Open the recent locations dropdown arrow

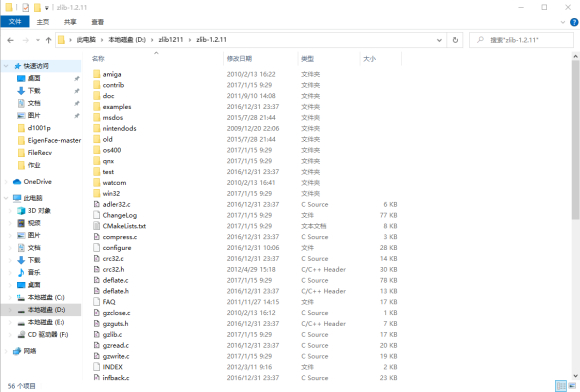(x=38, y=40)
